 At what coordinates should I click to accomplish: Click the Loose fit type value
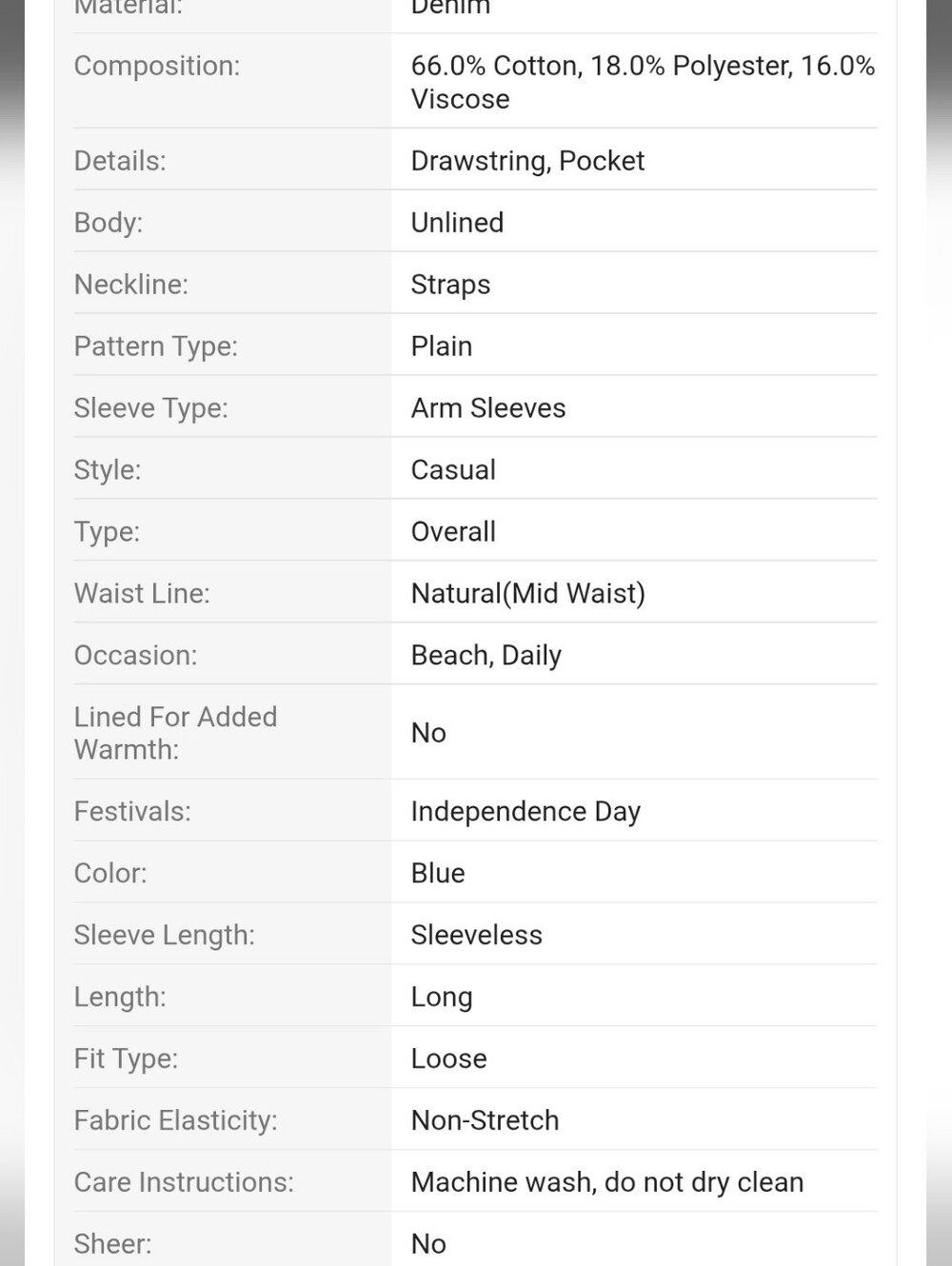(449, 1058)
